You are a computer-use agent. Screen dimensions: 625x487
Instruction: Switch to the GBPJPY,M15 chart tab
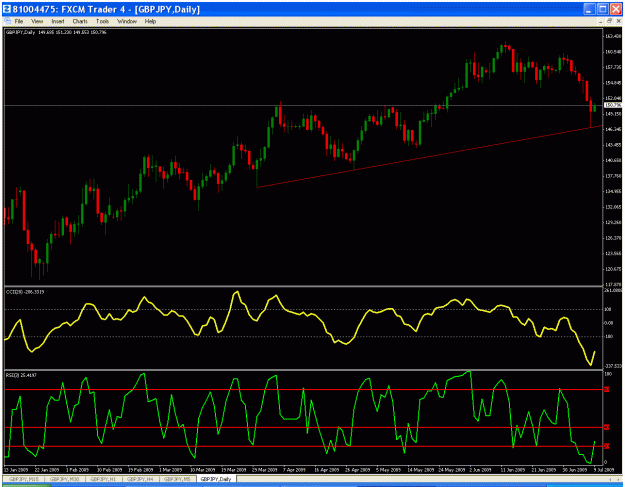pyautogui.click(x=24, y=479)
